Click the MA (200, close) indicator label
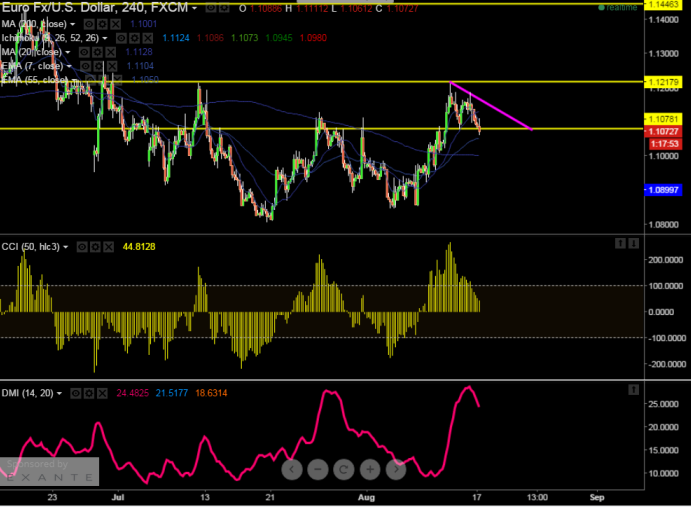Viewport: 691px width, 507px height. pyautogui.click(x=34, y=24)
